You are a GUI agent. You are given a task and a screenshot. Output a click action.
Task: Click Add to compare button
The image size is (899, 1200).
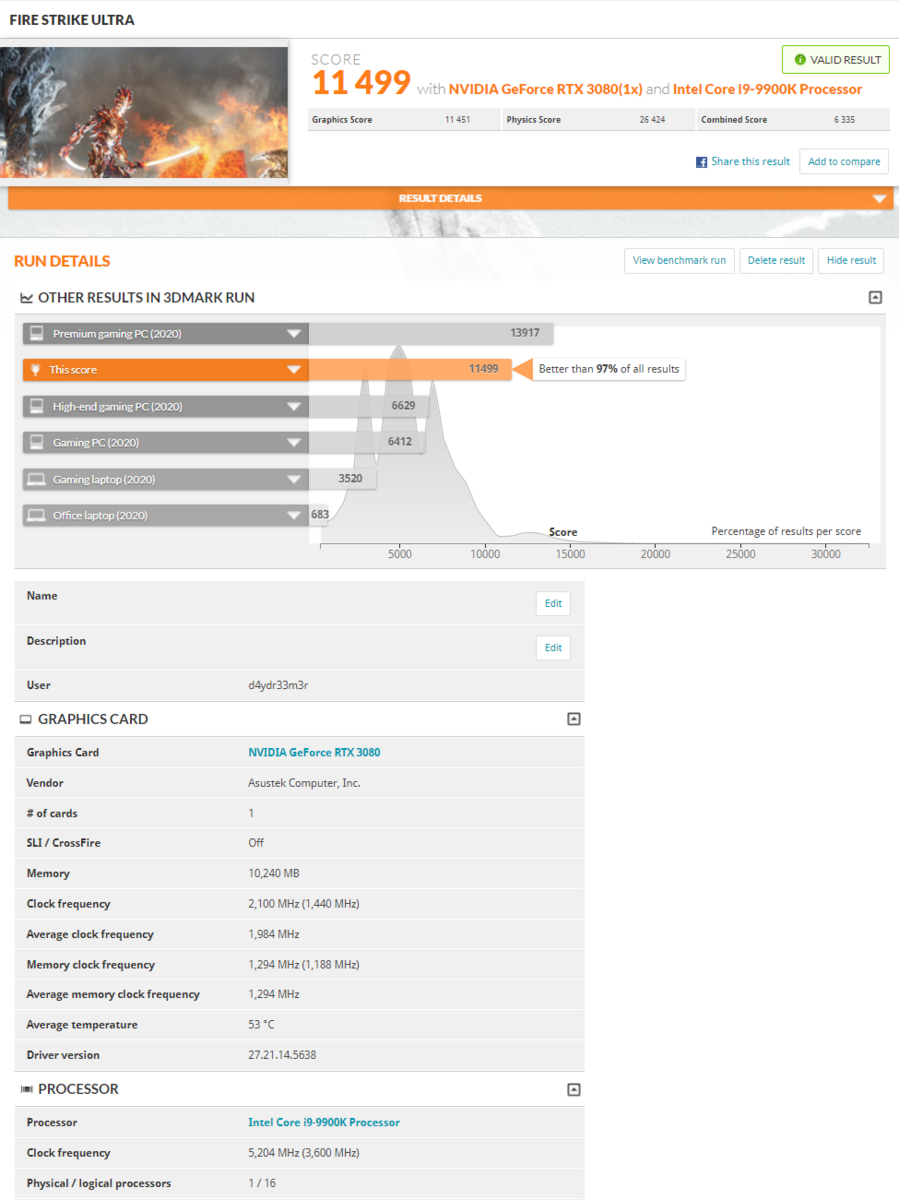click(844, 162)
